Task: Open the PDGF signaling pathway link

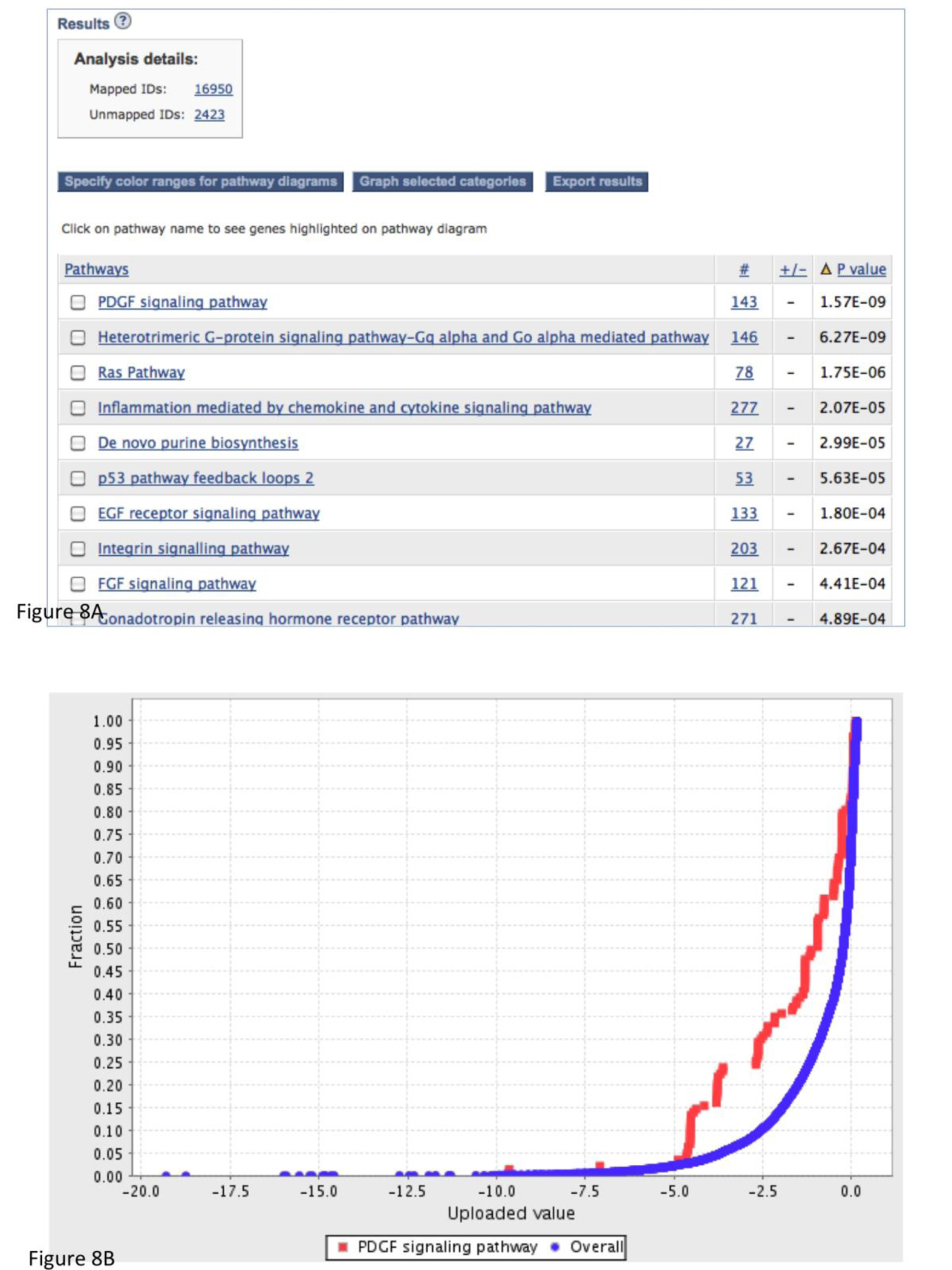Action: pos(183,302)
